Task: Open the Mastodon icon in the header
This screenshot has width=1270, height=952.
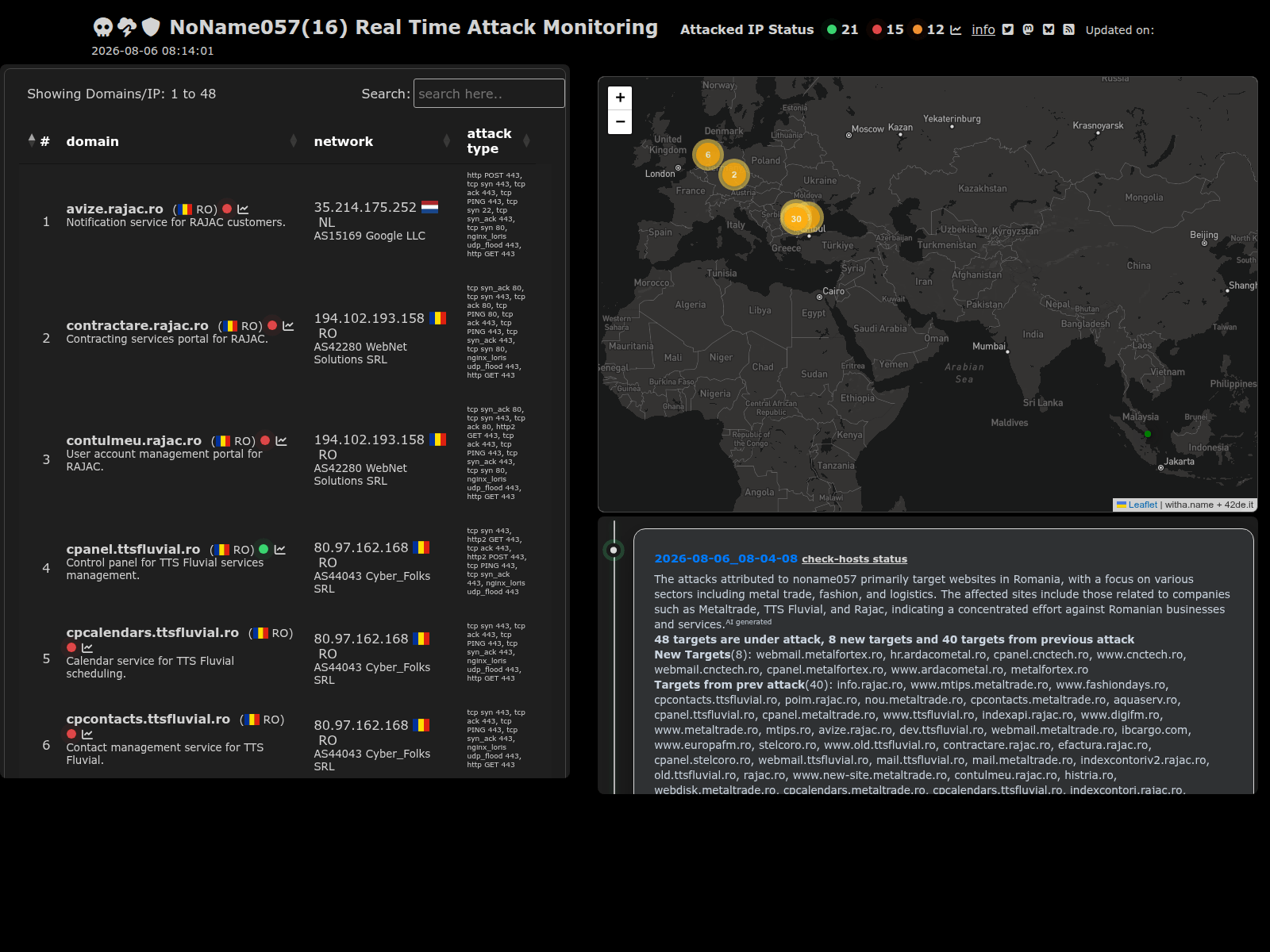Action: [1028, 29]
